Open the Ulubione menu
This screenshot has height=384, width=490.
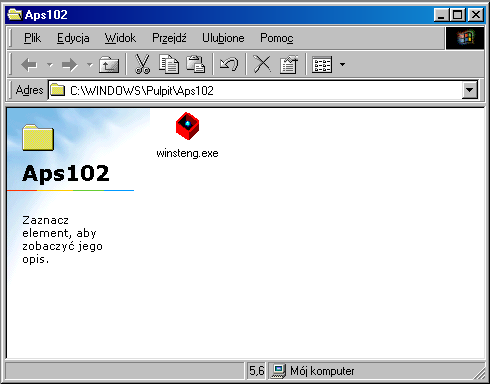[223, 38]
